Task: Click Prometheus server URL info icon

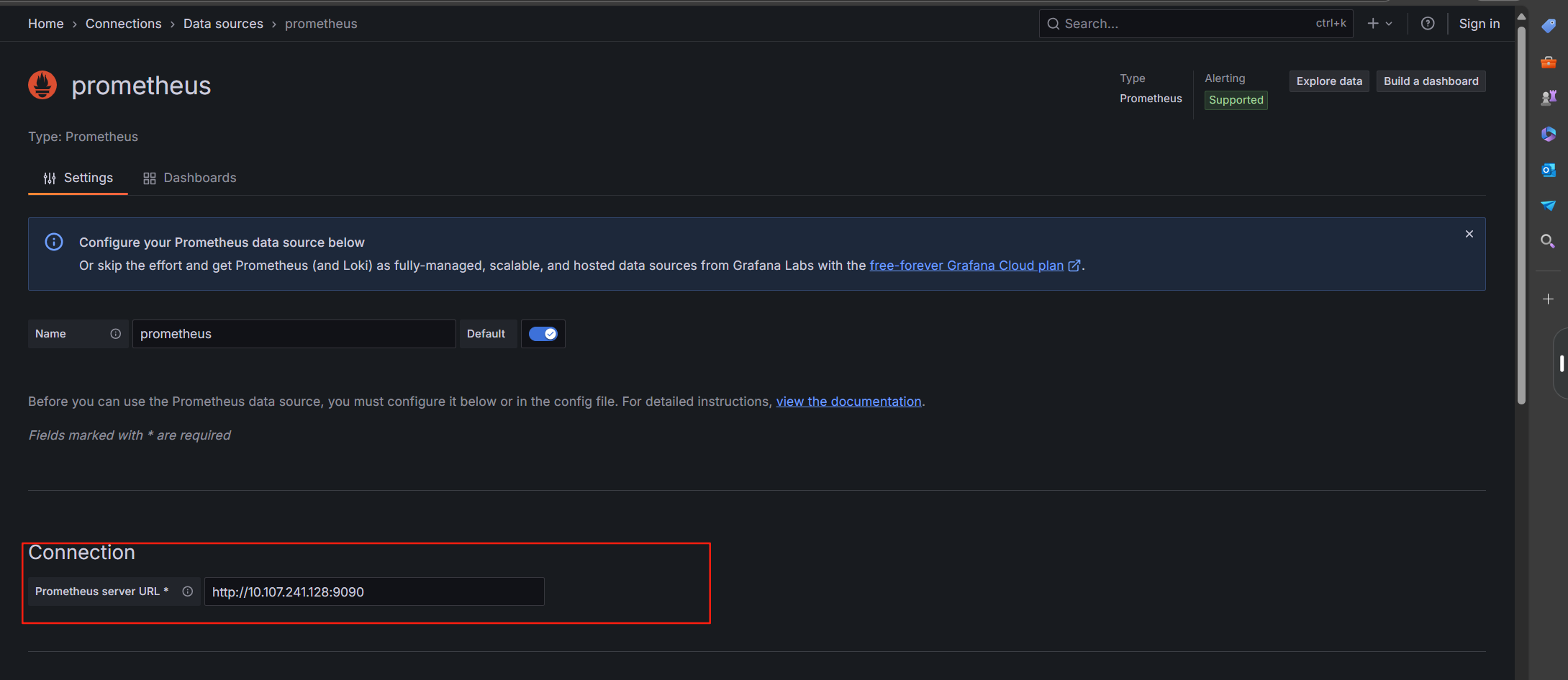Action: coord(187,591)
